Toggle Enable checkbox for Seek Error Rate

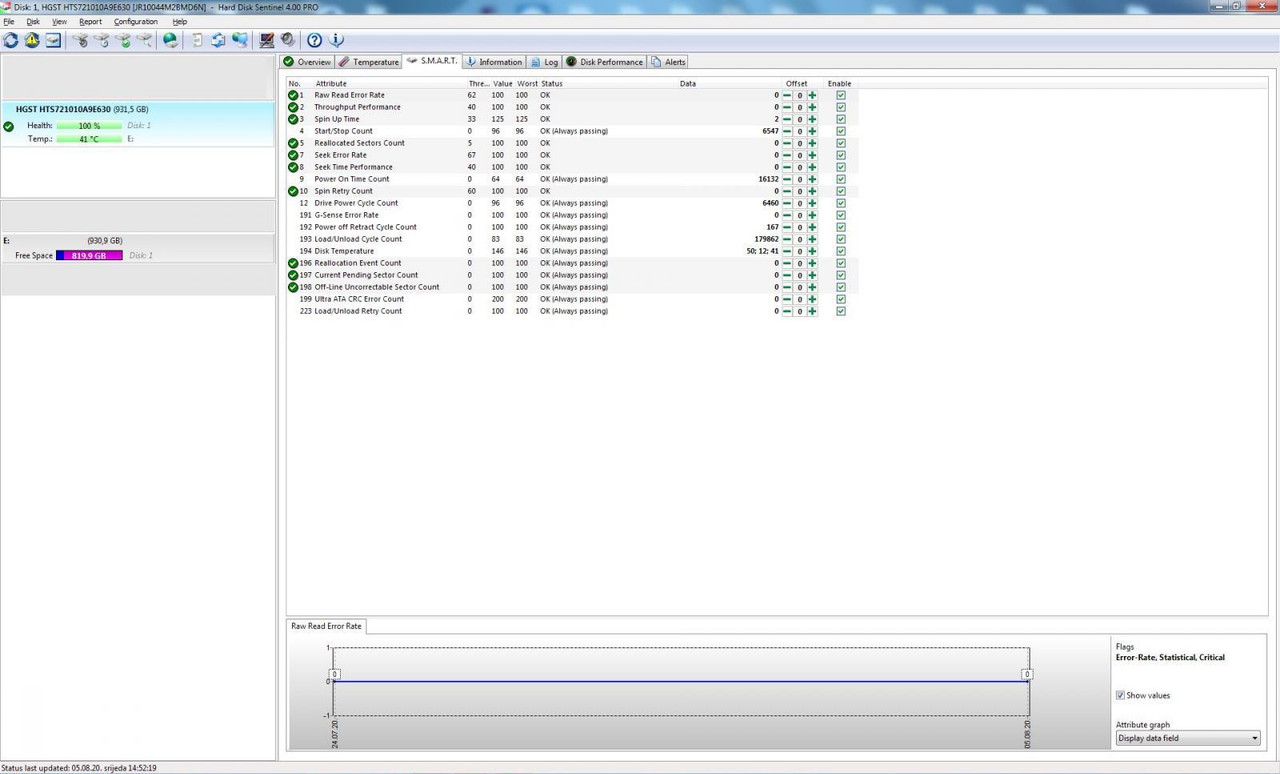(841, 155)
